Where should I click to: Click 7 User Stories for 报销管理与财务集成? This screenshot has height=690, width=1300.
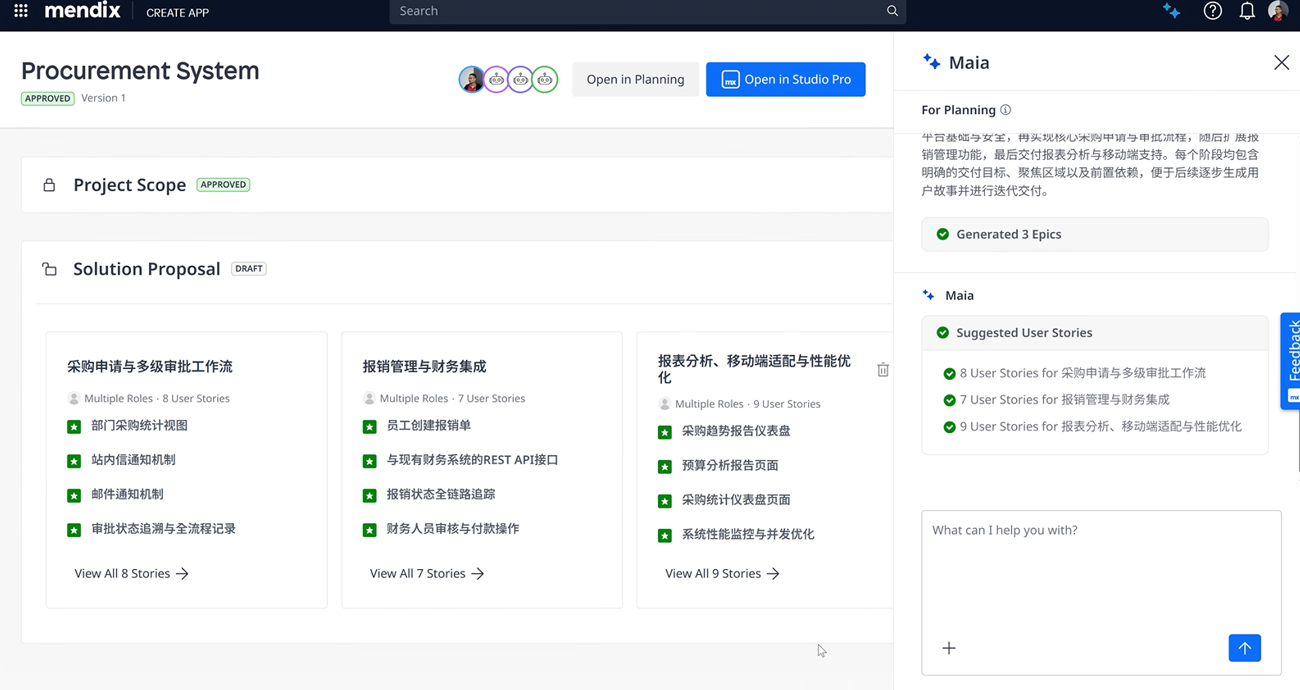(1064, 400)
